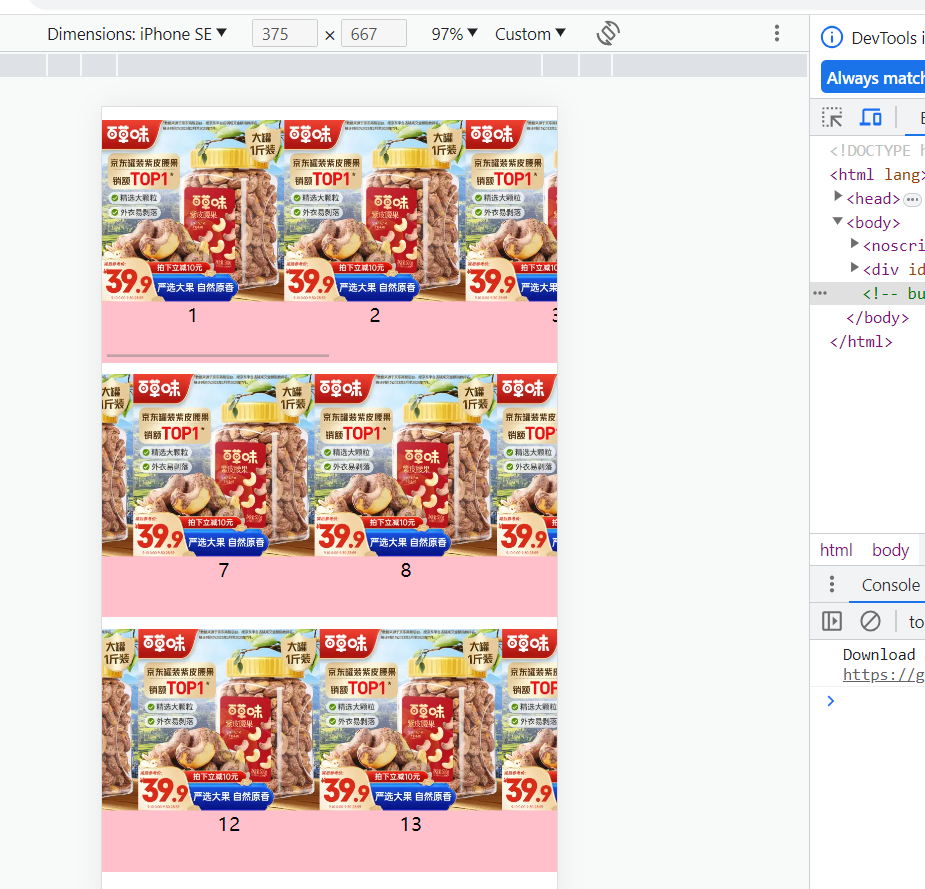Click the label number 13
Viewport: 925px width, 889px height.
point(411,824)
